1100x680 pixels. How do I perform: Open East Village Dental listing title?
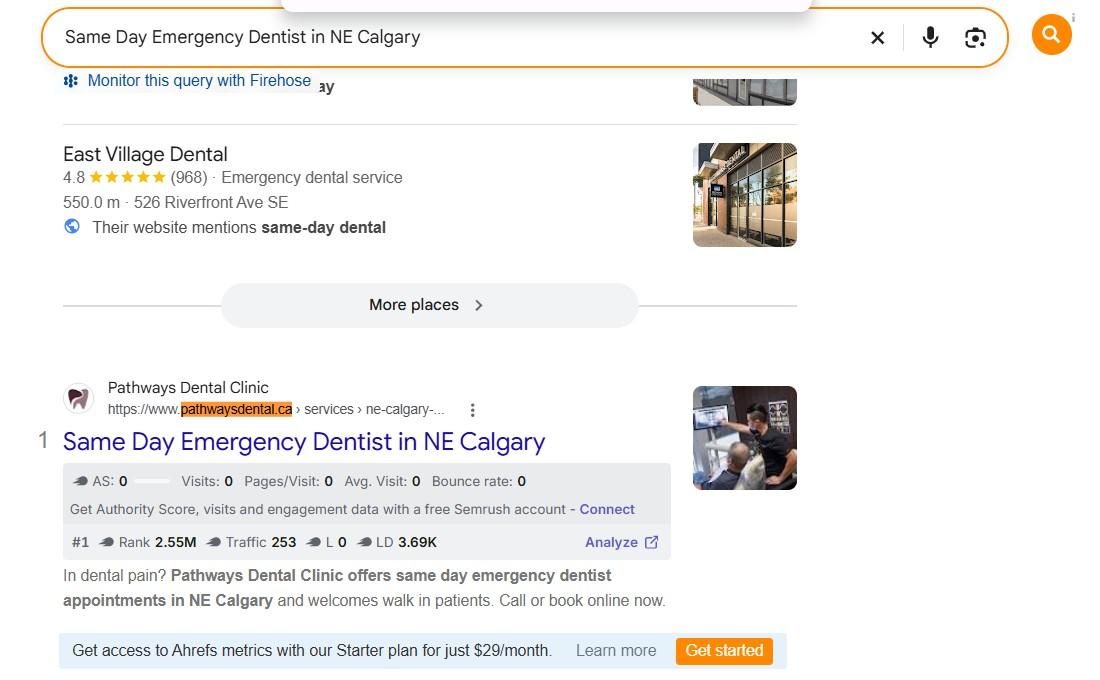[x=145, y=154]
